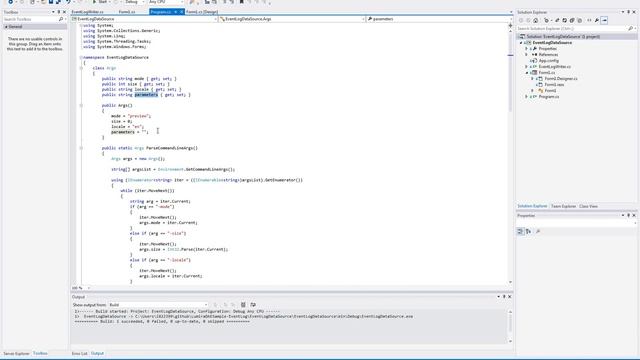Click the Alphabetical sort icon in Properties
The image size is (640, 360).
(529, 231)
